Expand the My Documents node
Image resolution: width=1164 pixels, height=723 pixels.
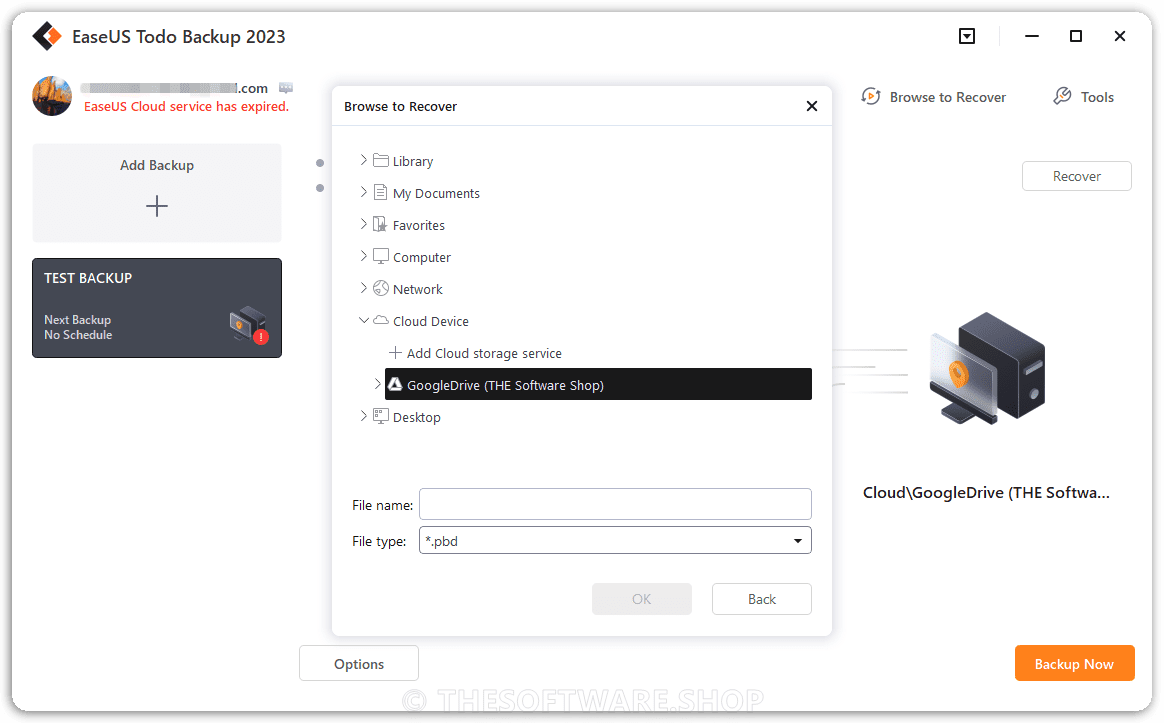tap(363, 192)
